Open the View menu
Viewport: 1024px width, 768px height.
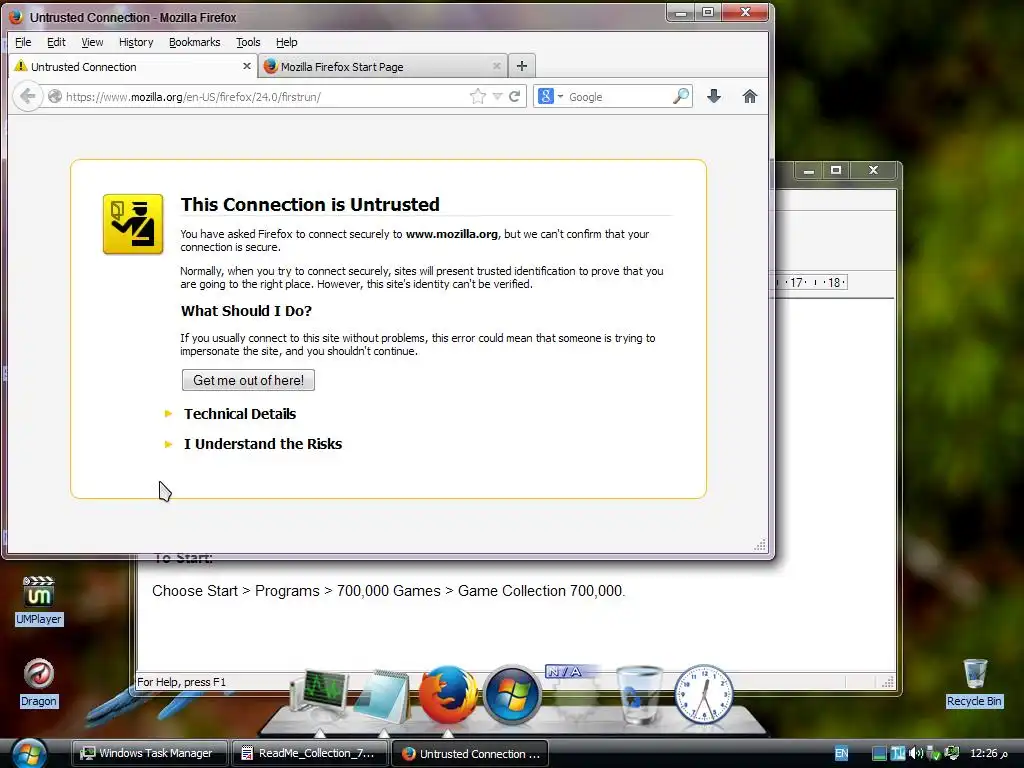tap(92, 42)
